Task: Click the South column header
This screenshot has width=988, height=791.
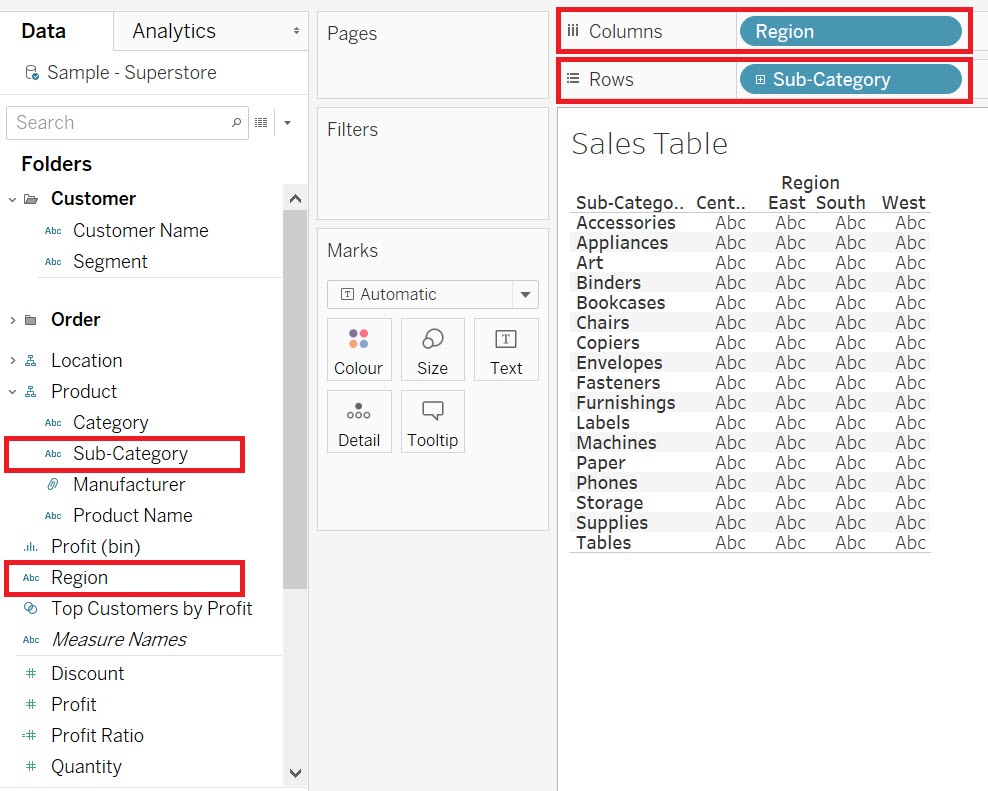Action: pyautogui.click(x=841, y=202)
